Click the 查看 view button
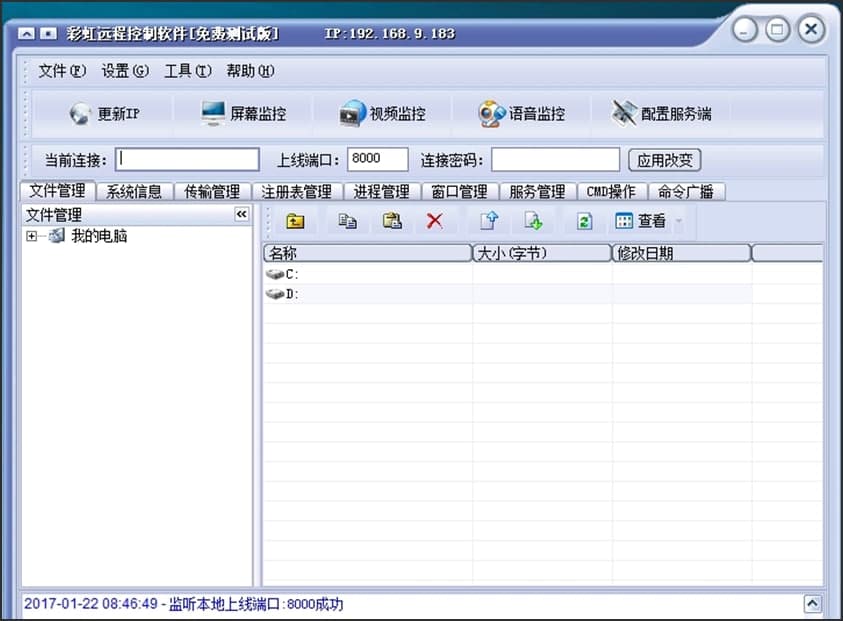The height and width of the screenshot is (621, 843). coord(641,221)
